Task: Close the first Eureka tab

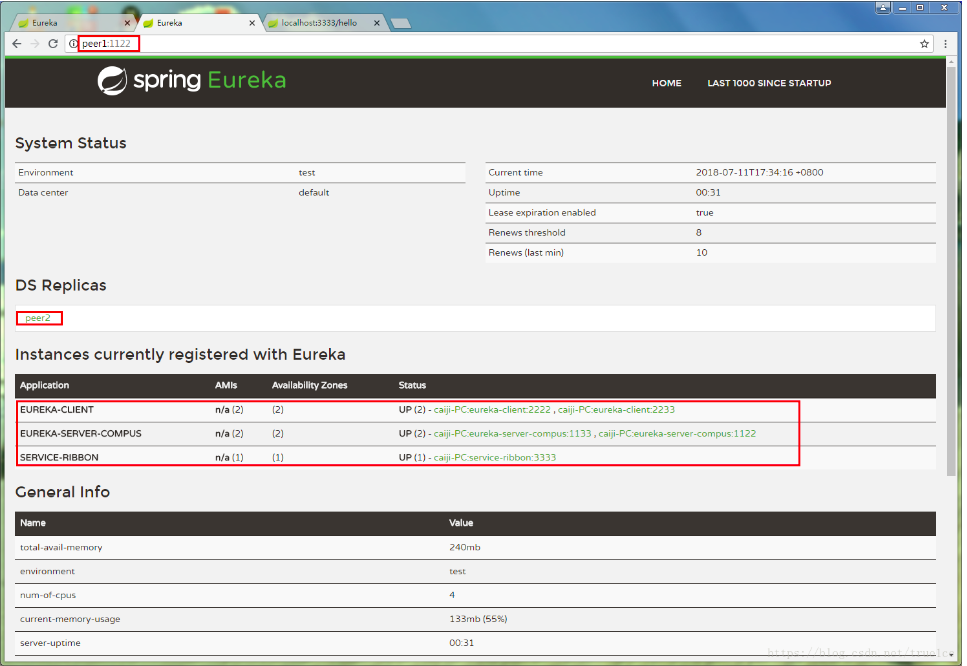Action: [x=127, y=23]
